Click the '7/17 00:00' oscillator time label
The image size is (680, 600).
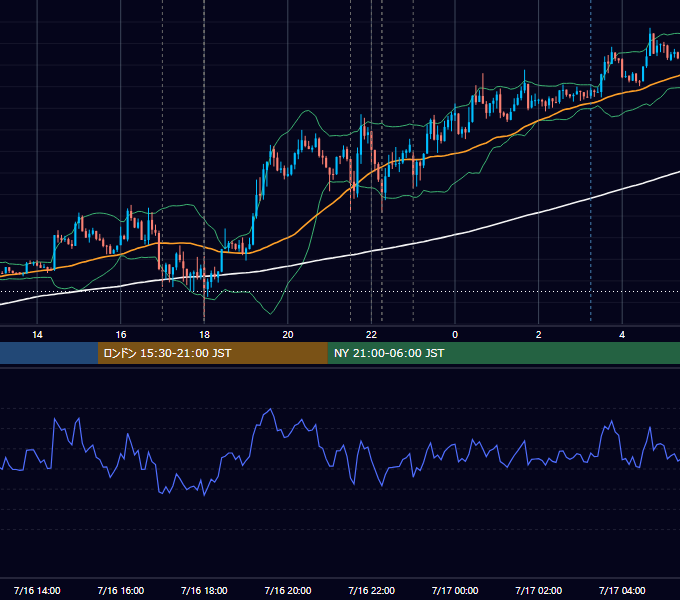(x=455, y=590)
